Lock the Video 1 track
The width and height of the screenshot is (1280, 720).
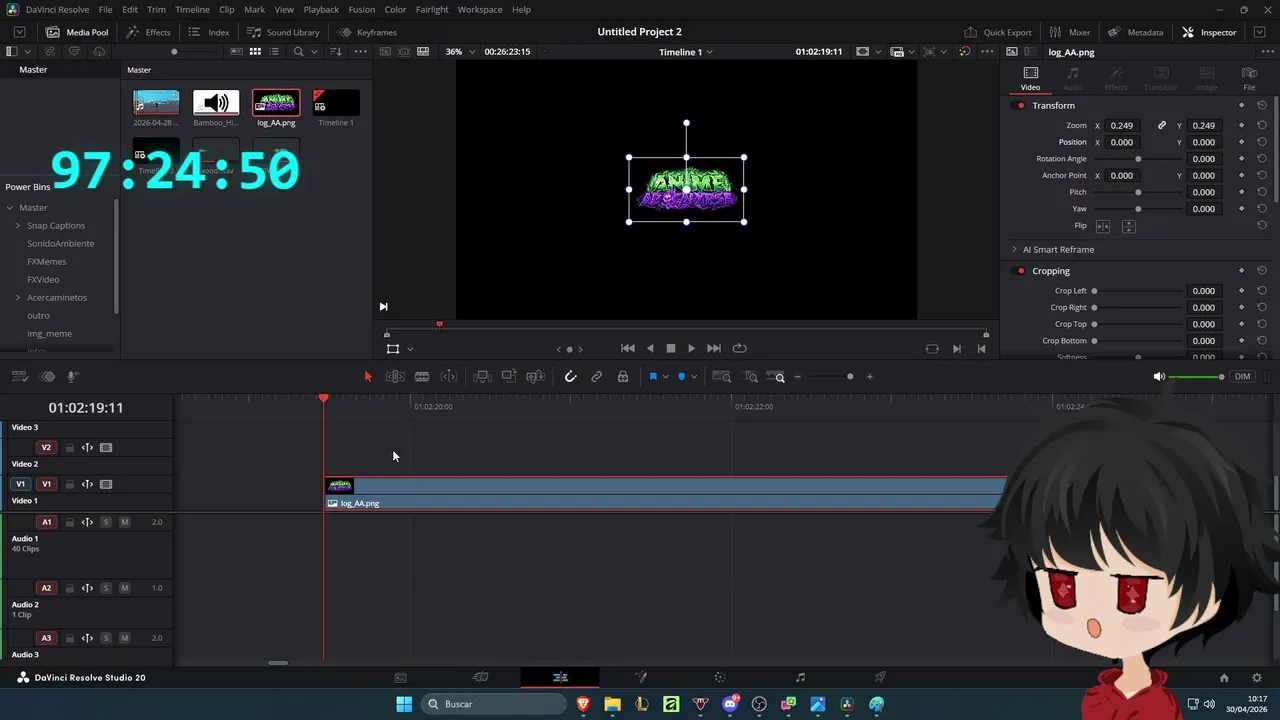click(69, 484)
